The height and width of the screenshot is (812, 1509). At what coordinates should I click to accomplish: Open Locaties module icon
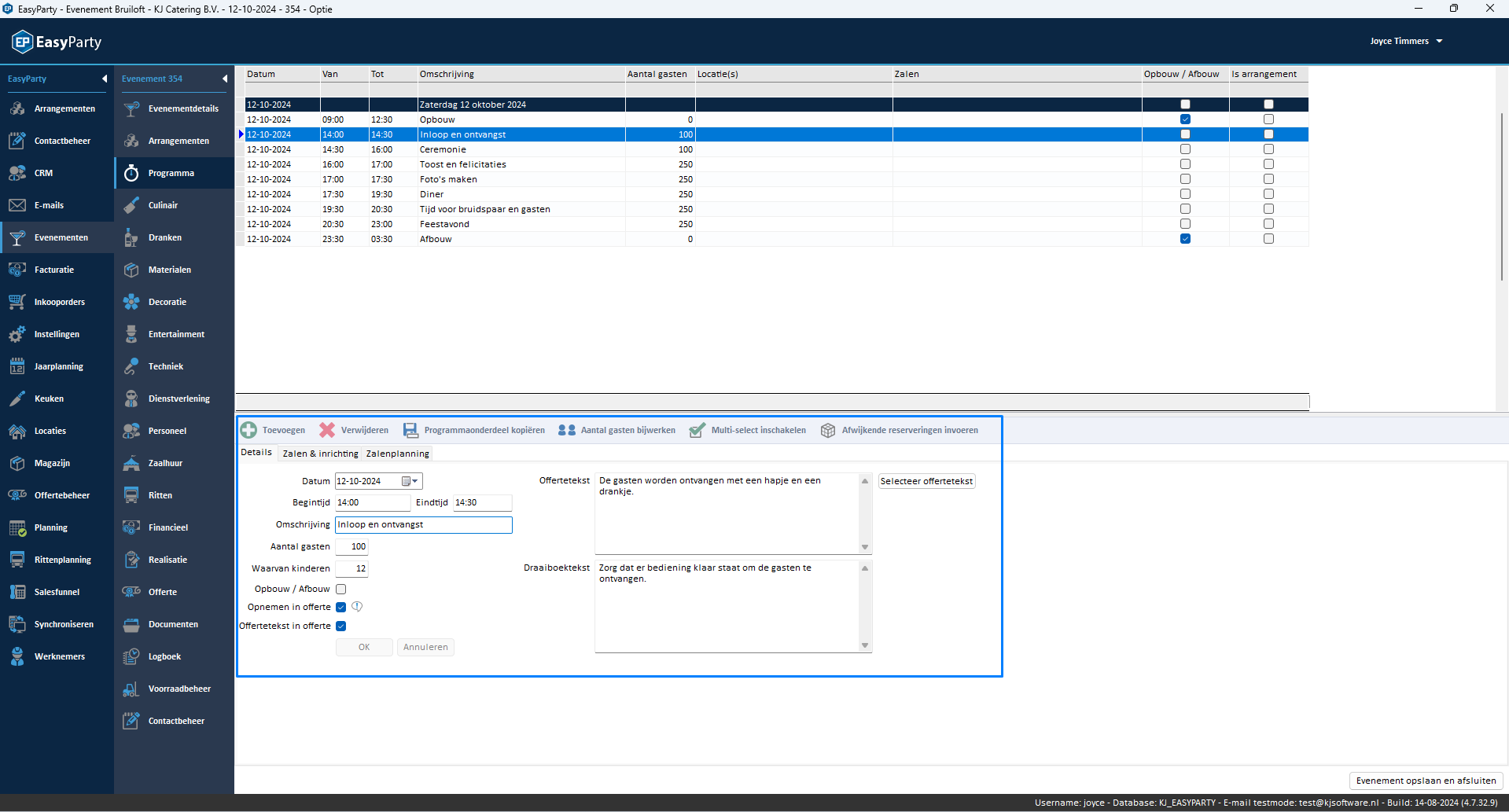(x=17, y=431)
